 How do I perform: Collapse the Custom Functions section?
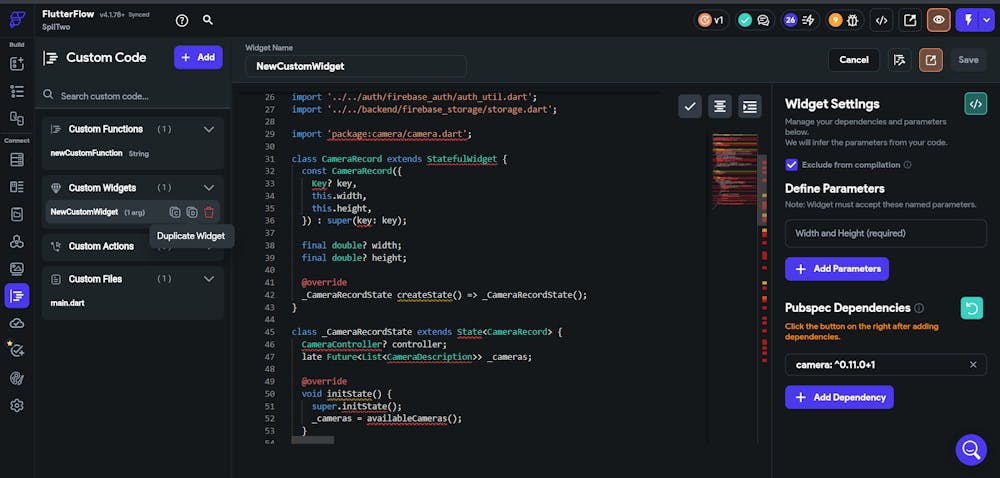(x=209, y=129)
